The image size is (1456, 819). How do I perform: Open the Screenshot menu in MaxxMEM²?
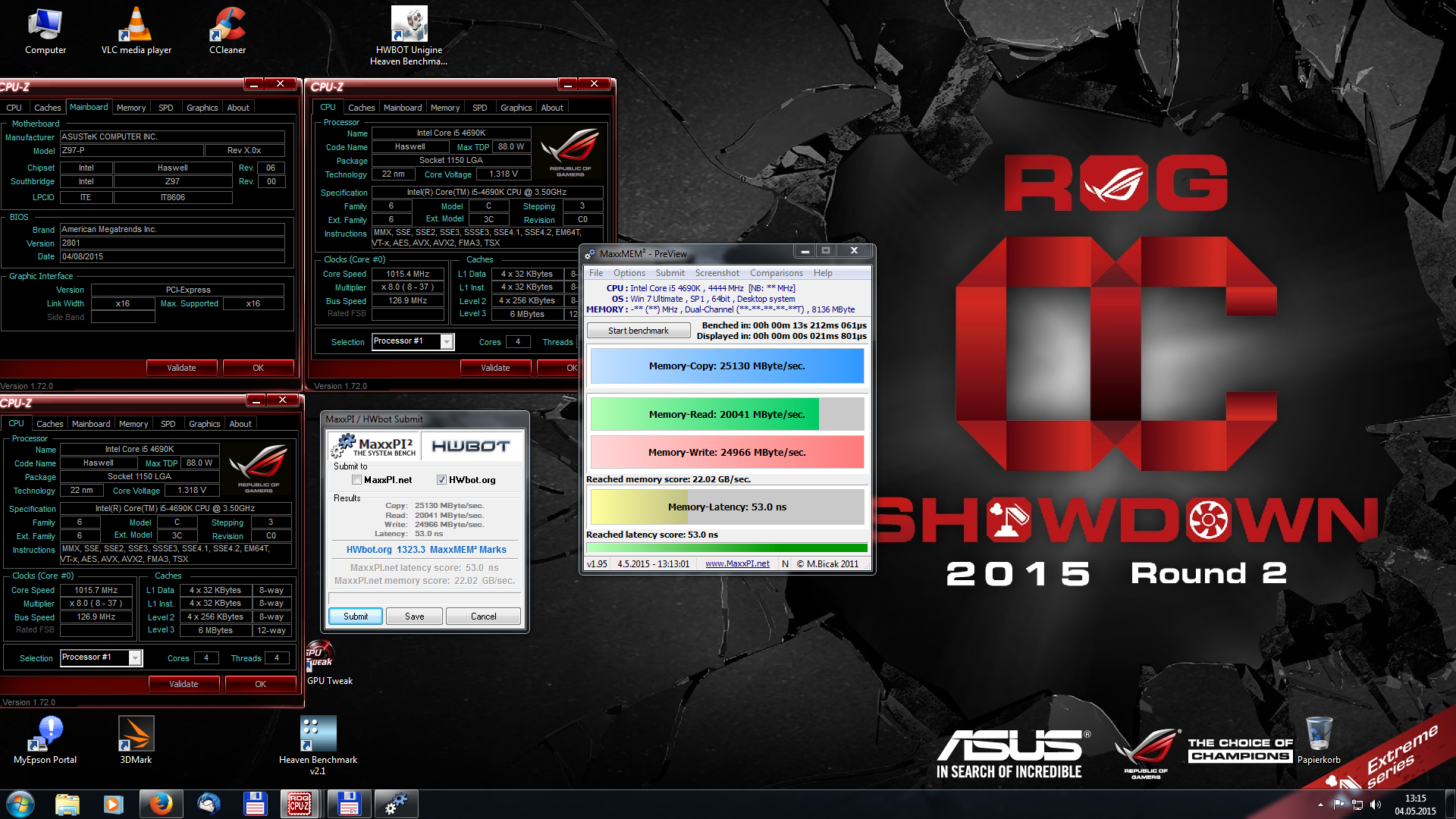pyautogui.click(x=717, y=273)
